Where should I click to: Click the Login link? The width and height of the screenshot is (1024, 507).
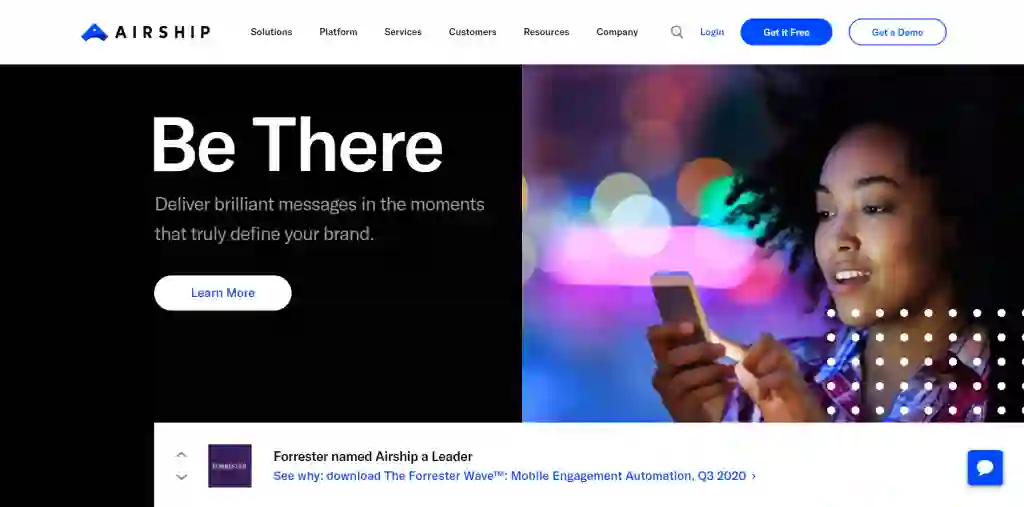tap(712, 32)
